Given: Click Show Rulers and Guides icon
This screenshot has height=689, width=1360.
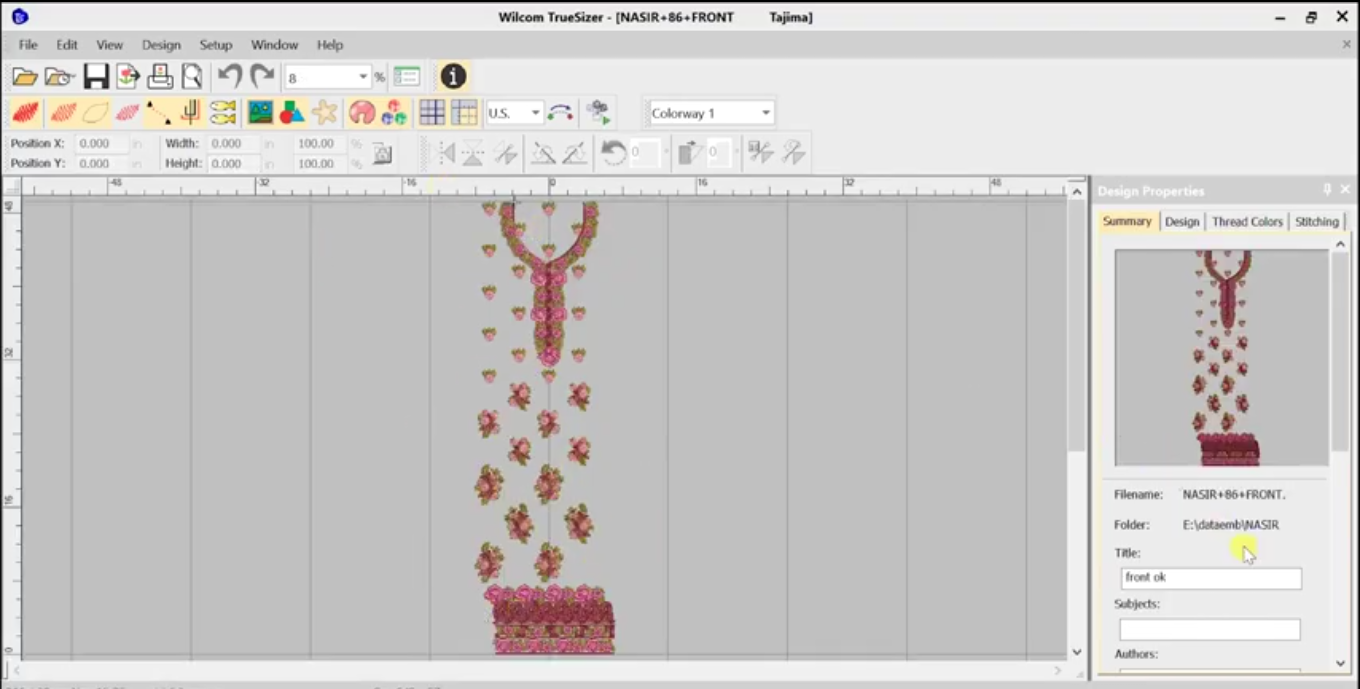Looking at the screenshot, I should pyautogui.click(x=464, y=113).
